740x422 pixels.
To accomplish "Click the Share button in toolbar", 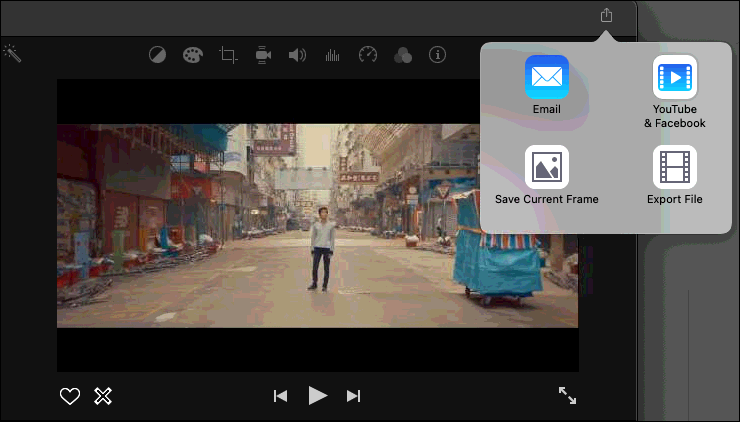I will click(x=606, y=15).
